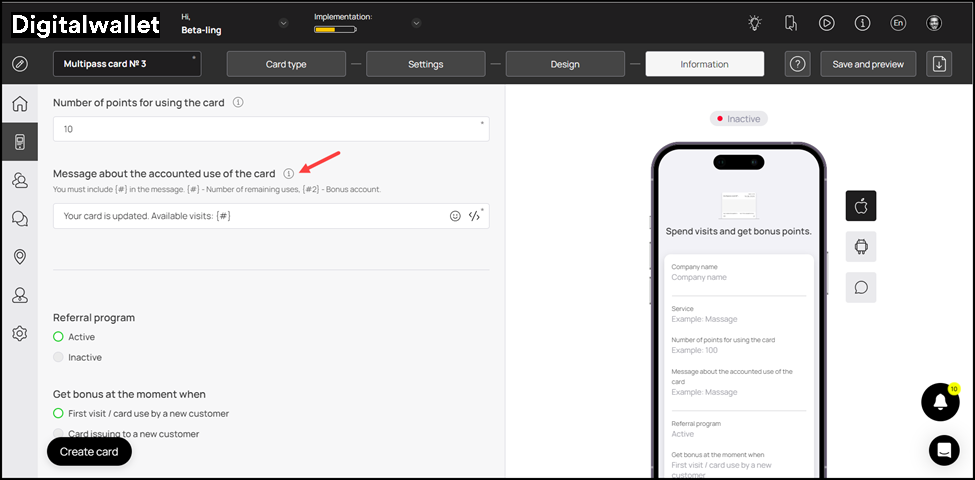Select Inactive for Referral program
975x480 pixels.
tap(58, 358)
